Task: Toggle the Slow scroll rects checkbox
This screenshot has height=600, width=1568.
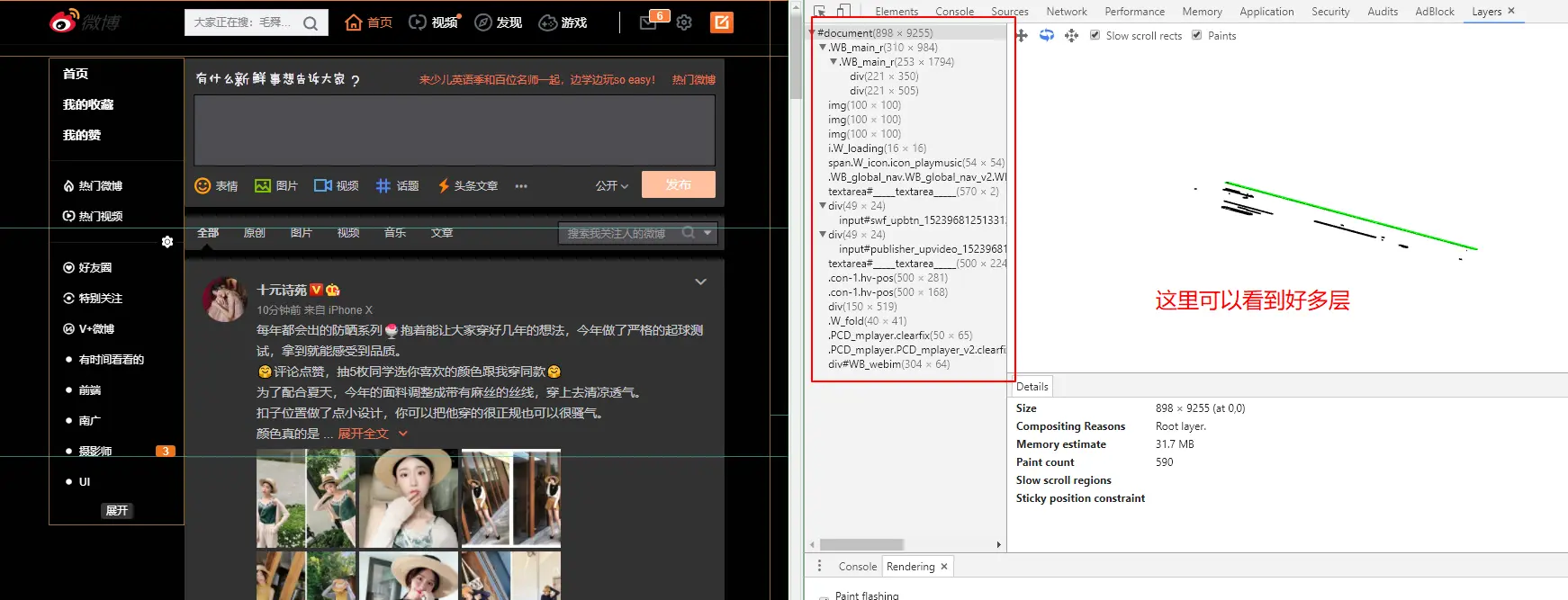Action: (1095, 35)
